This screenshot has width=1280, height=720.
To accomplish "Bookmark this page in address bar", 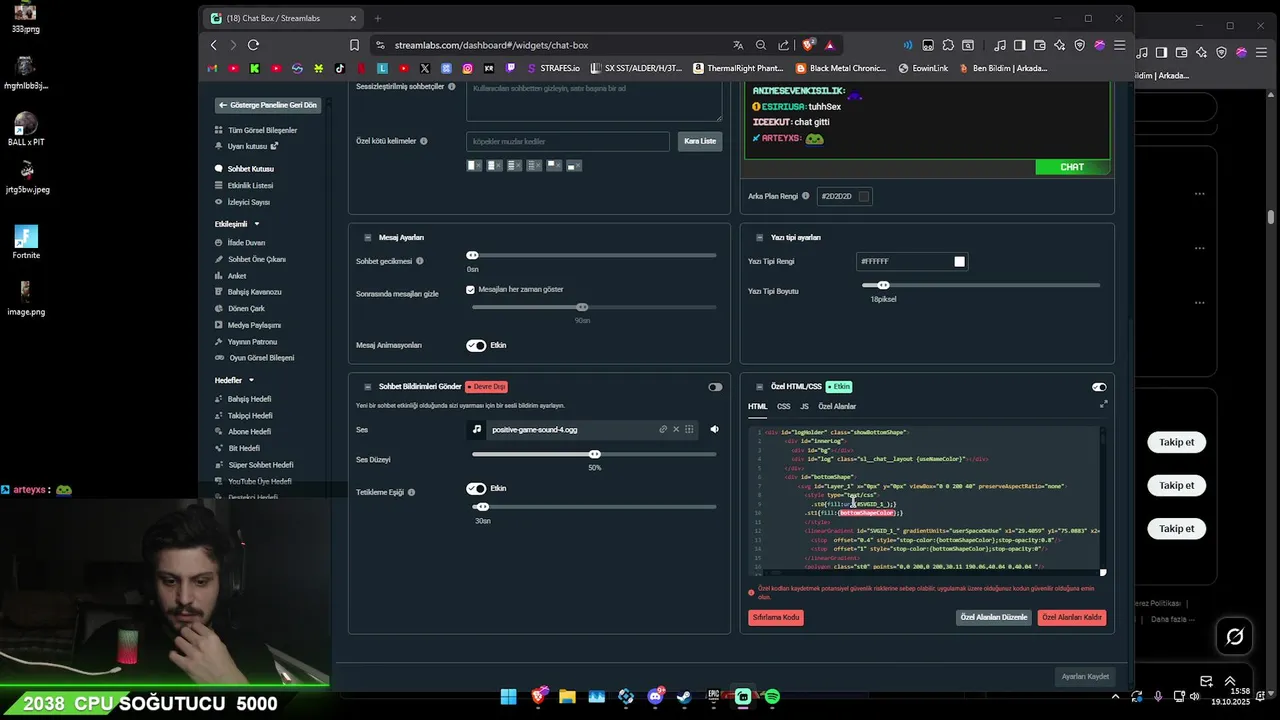I will (354, 45).
